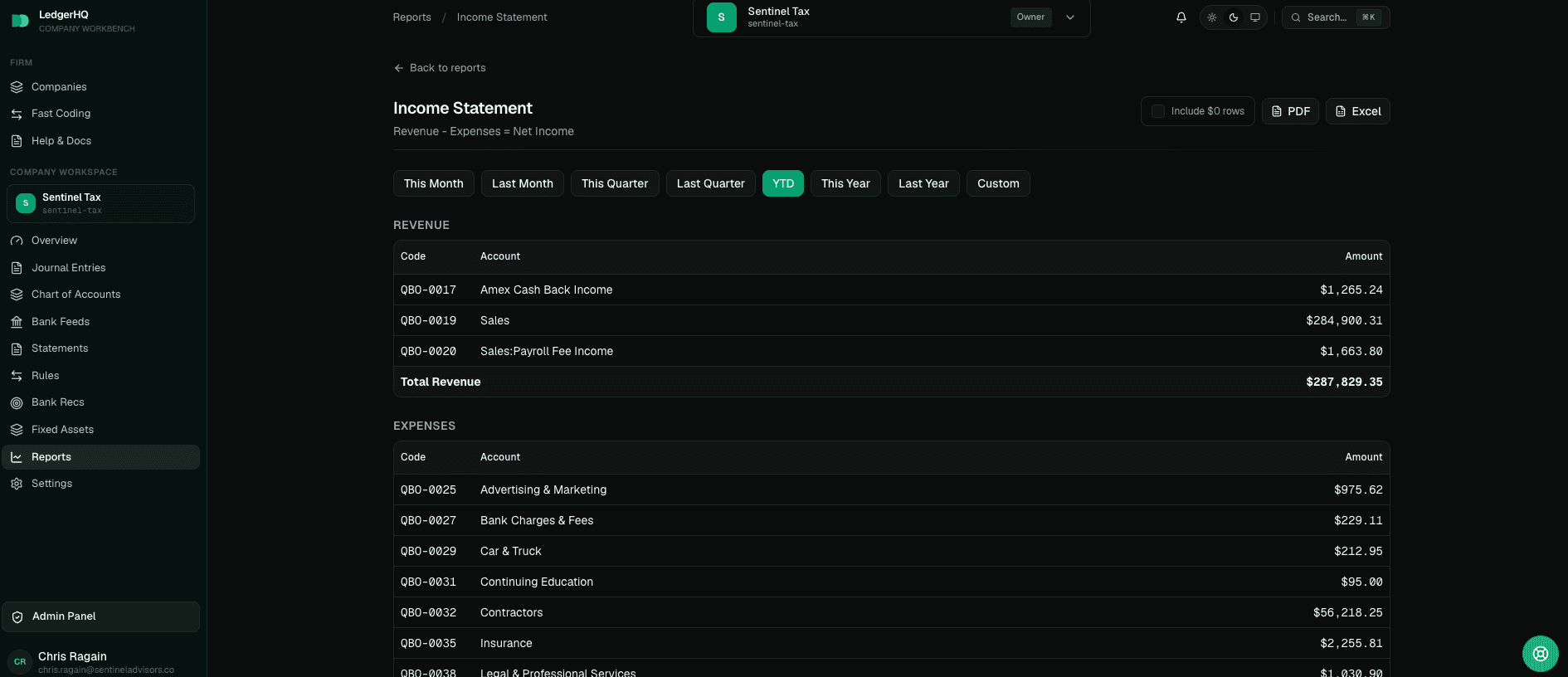1568x677 pixels.
Task: Click the Journal Entries page icon
Action: click(x=17, y=268)
